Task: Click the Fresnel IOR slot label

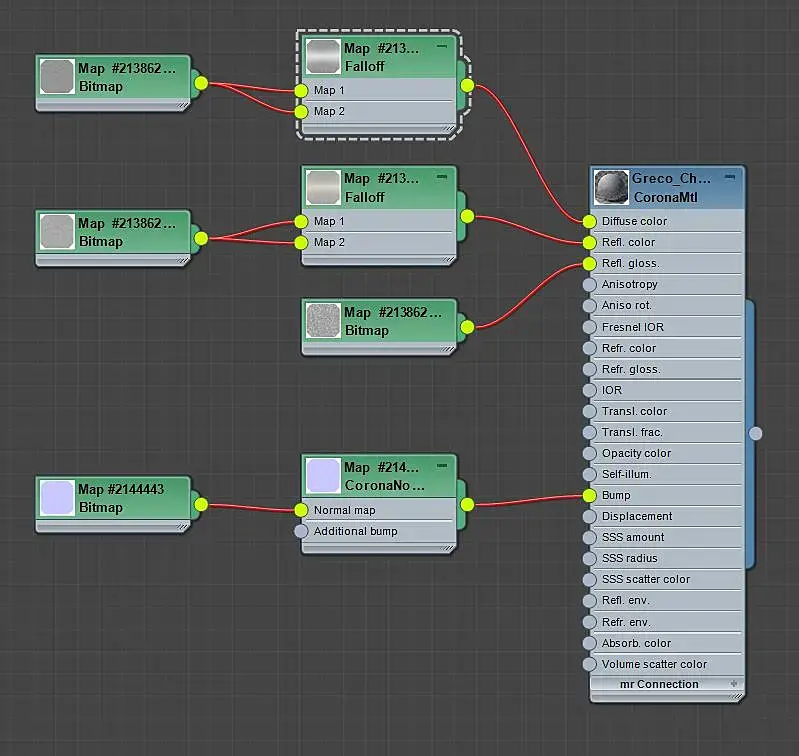Action: [x=633, y=327]
